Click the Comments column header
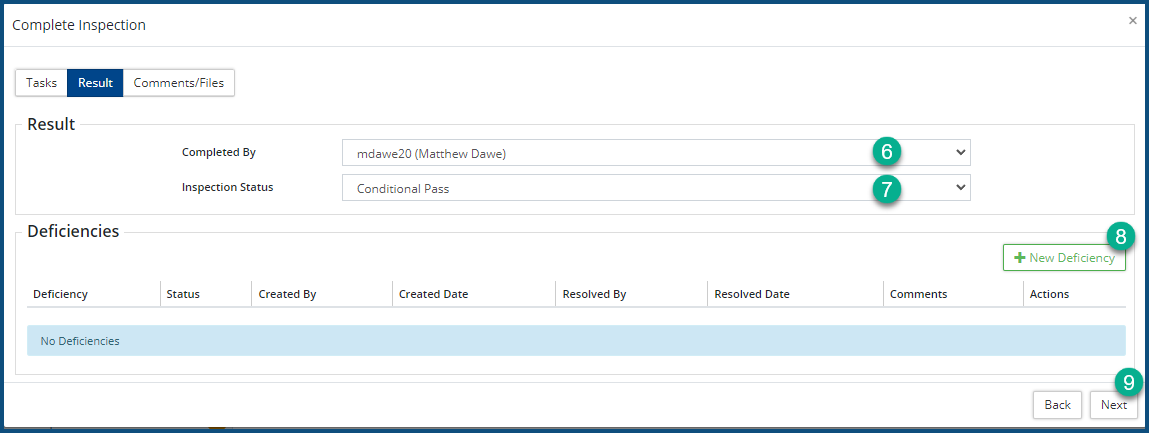The image size is (1149, 433). (x=918, y=294)
